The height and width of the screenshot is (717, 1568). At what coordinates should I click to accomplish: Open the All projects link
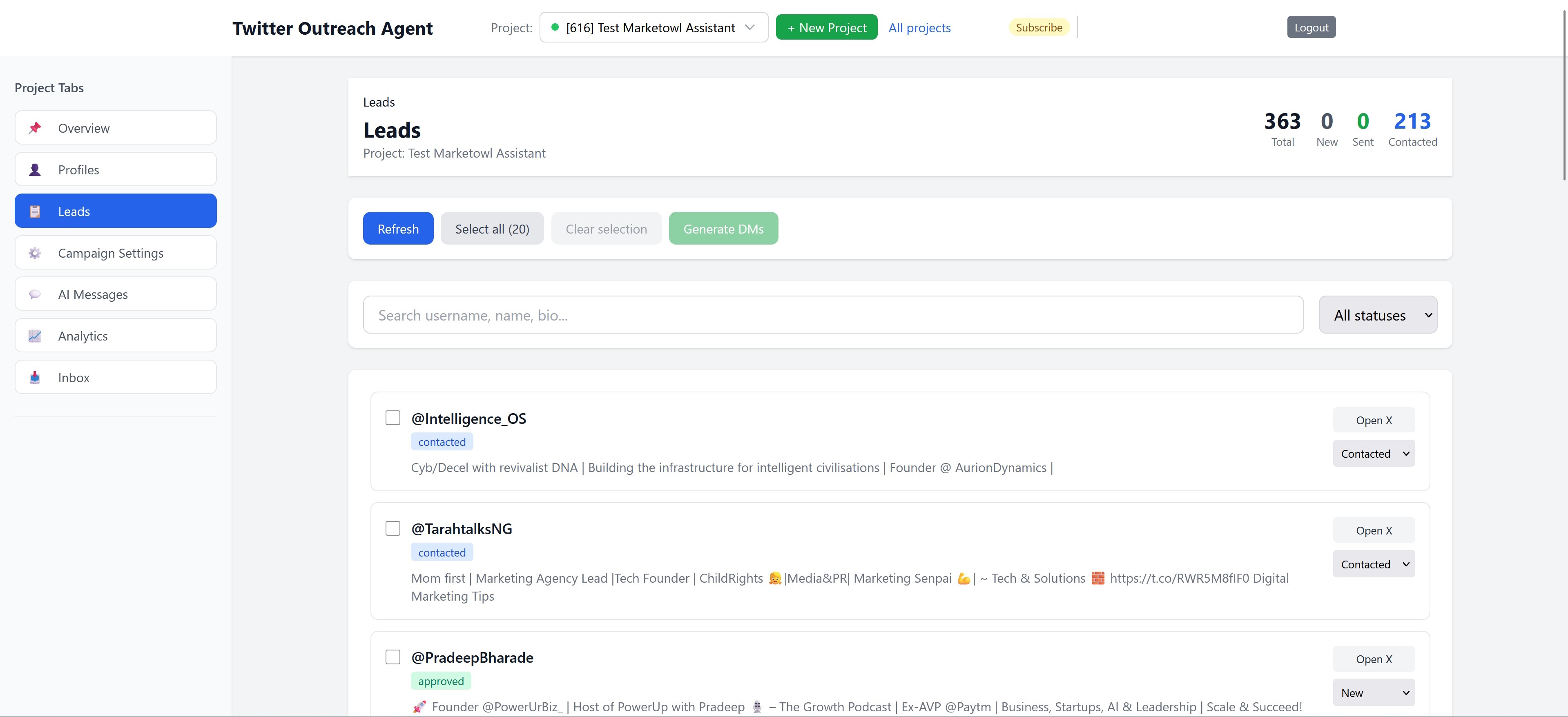[919, 27]
